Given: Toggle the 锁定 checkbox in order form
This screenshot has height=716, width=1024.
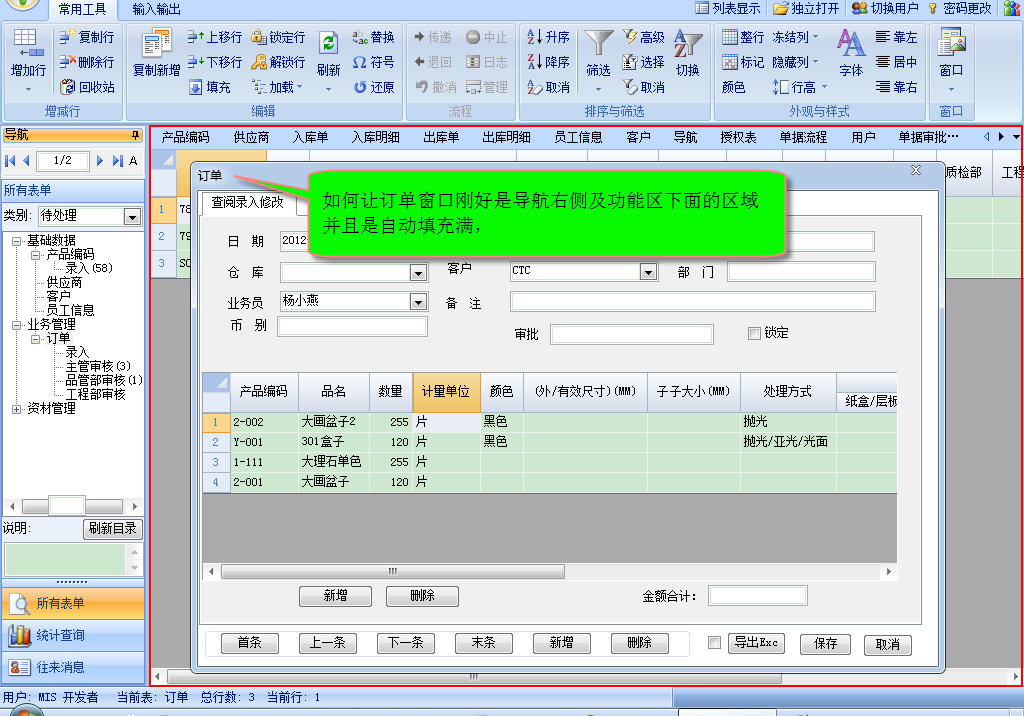Looking at the screenshot, I should pos(754,333).
